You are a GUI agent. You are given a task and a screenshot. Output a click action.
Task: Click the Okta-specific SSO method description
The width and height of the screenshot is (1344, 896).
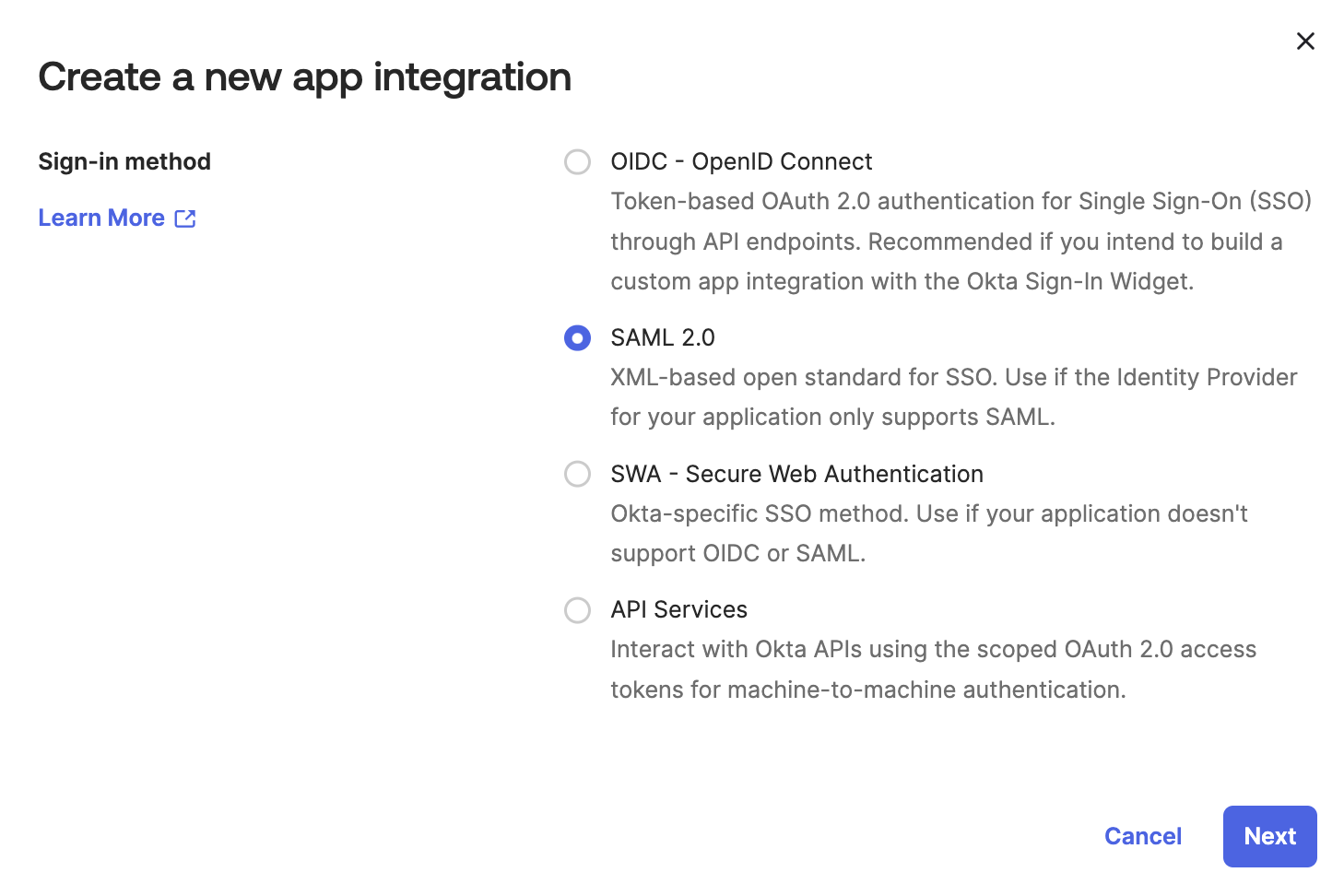click(x=929, y=534)
